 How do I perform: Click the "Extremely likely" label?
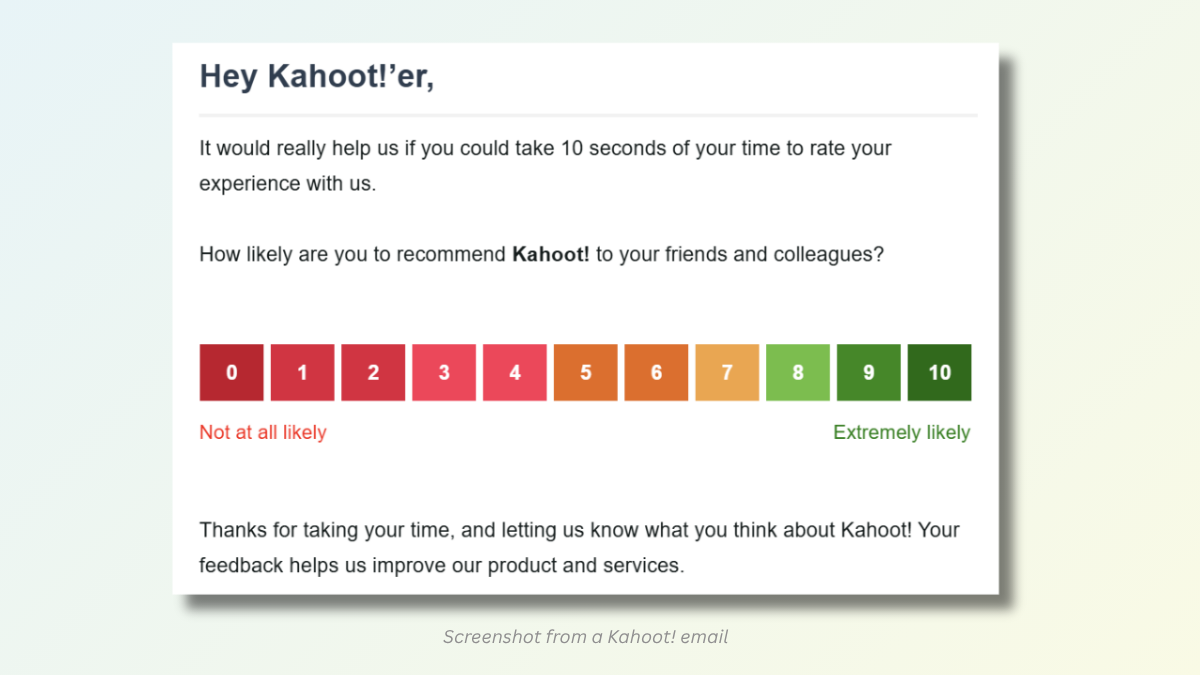pos(901,433)
